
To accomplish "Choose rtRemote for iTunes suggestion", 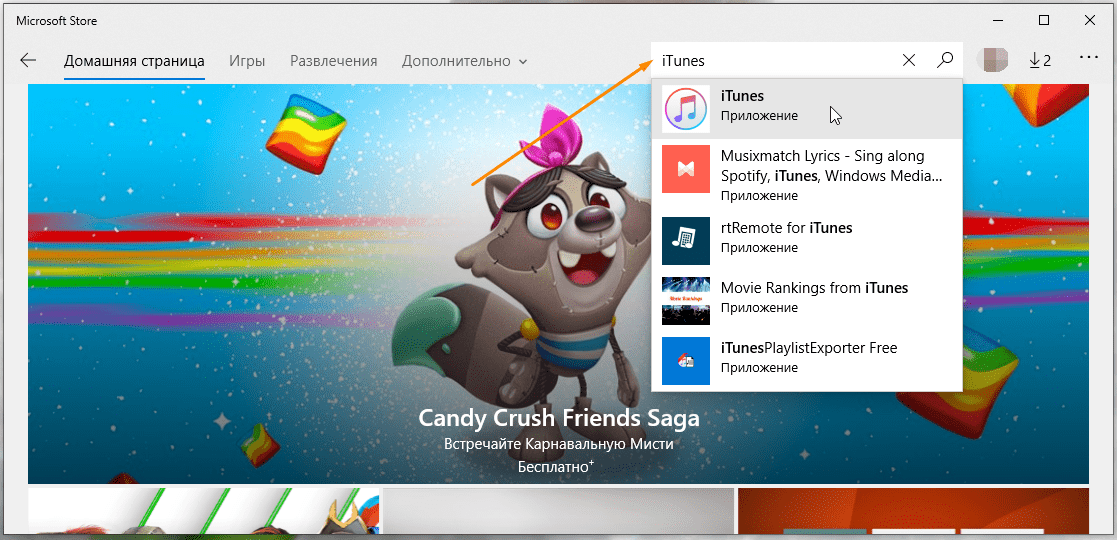I will point(806,241).
